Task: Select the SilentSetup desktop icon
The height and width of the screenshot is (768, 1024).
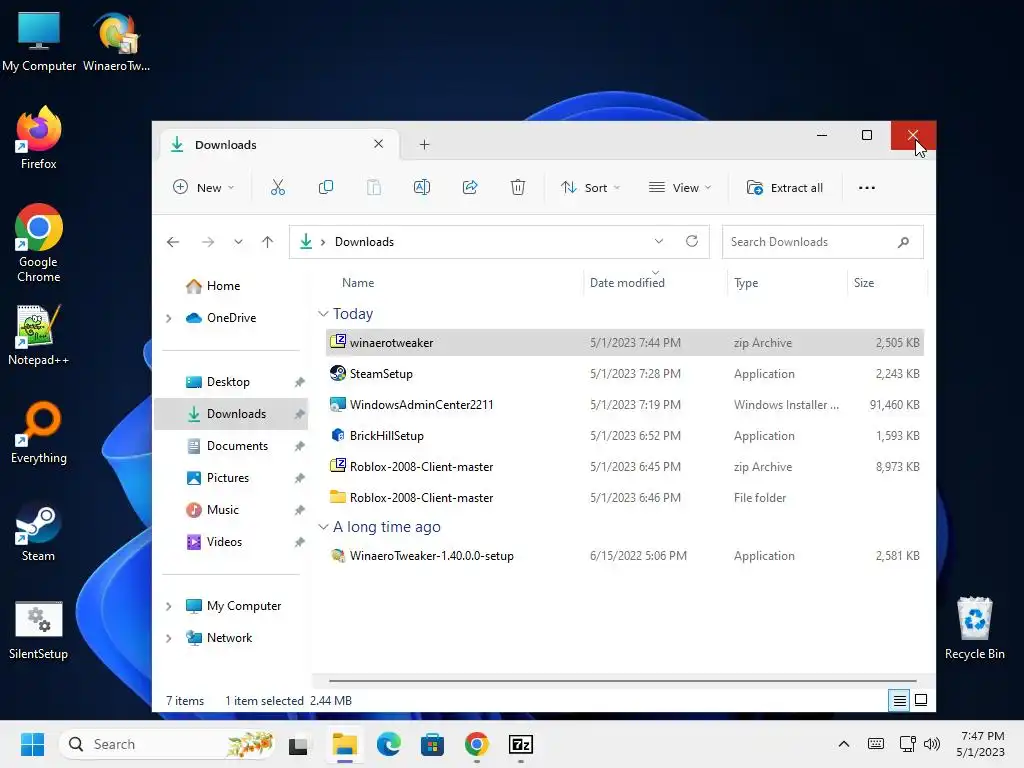Action: 39,630
